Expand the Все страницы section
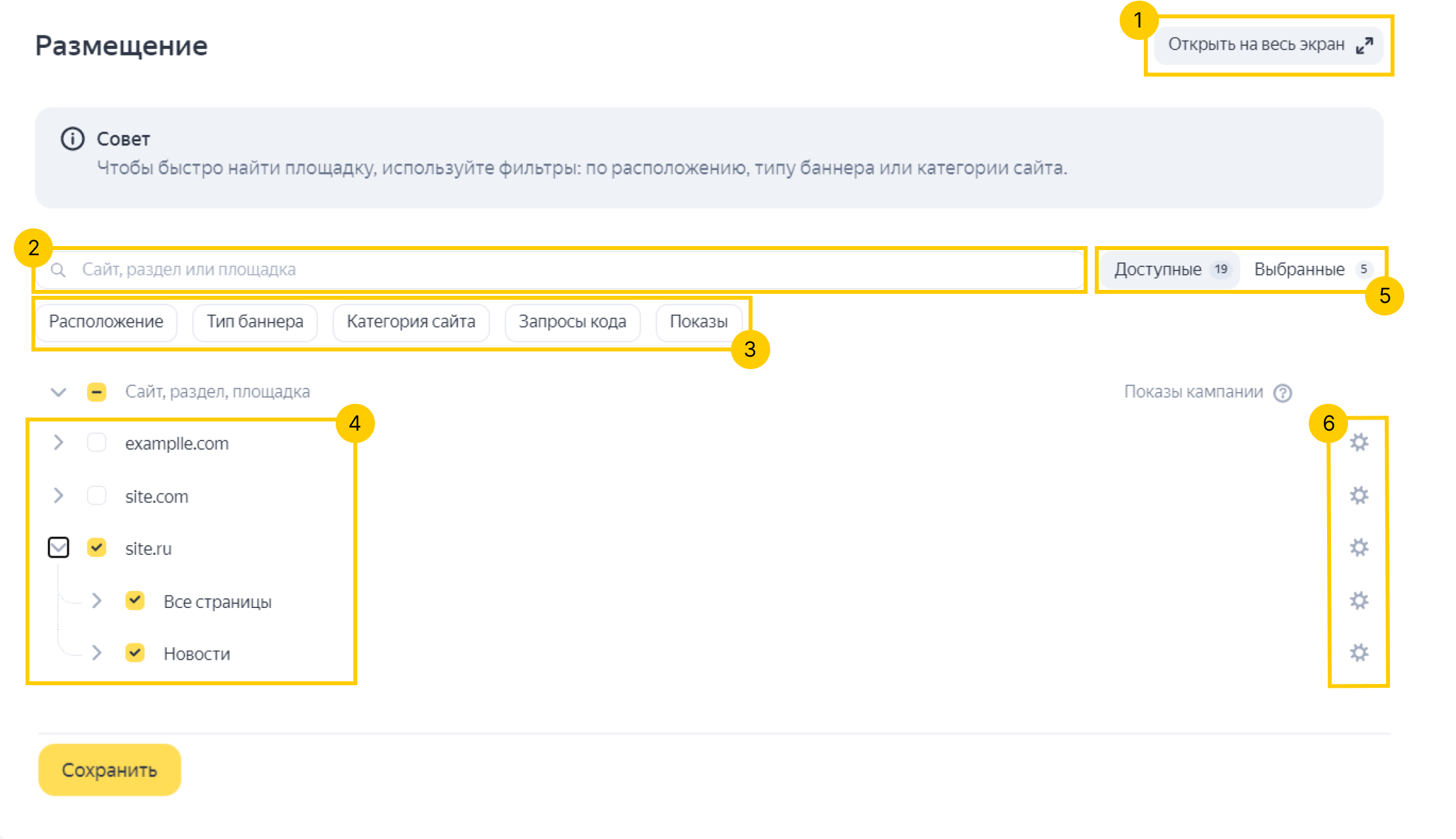This screenshot has width=1456, height=839. [97, 601]
